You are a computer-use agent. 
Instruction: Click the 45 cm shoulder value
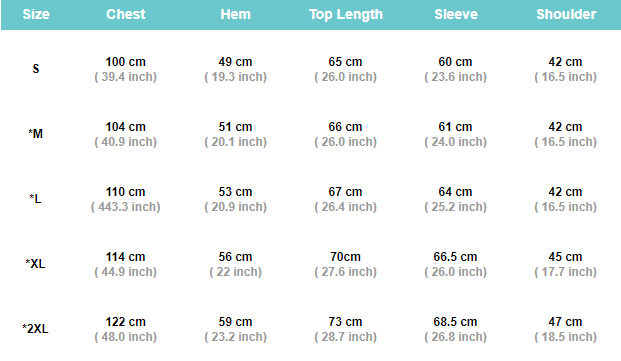565,257
